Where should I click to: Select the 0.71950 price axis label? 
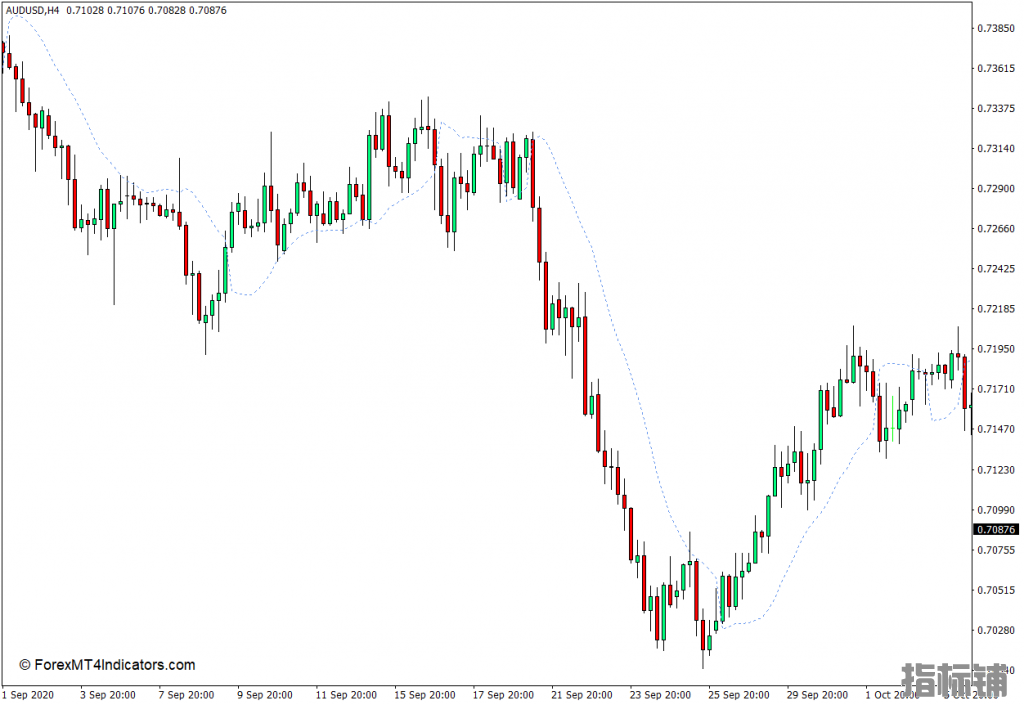point(997,349)
